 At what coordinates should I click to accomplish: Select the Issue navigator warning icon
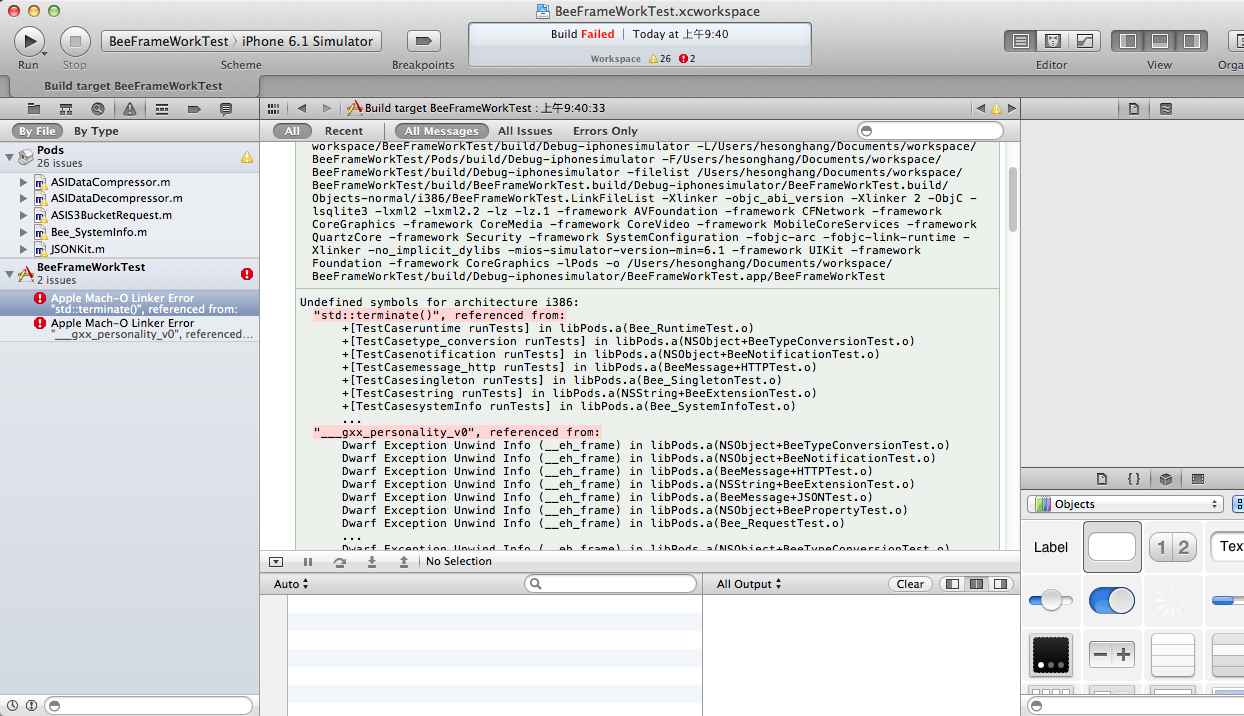(x=129, y=108)
